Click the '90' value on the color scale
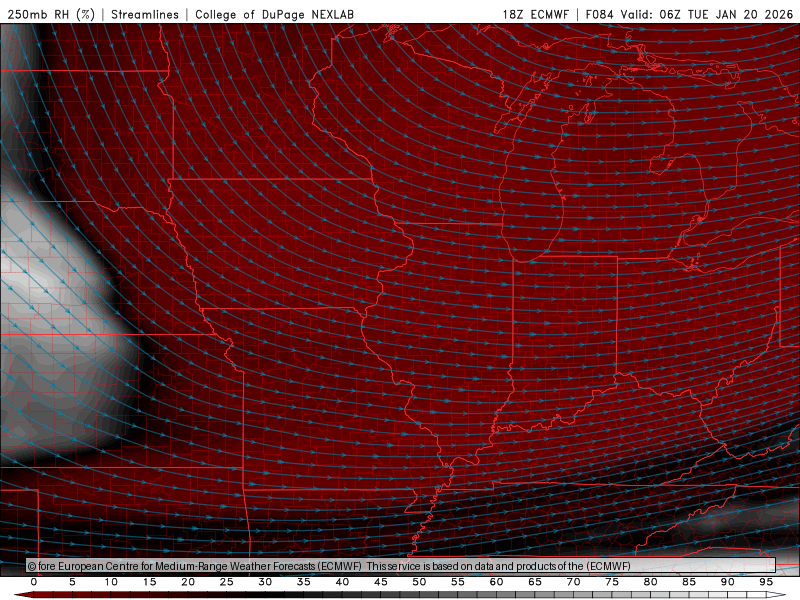Image resolution: width=800 pixels, height=600 pixels. [727, 582]
